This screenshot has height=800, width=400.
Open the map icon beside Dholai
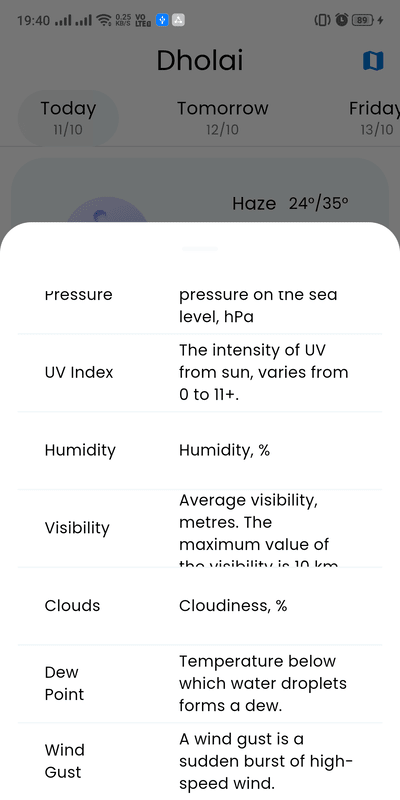[x=373, y=61]
